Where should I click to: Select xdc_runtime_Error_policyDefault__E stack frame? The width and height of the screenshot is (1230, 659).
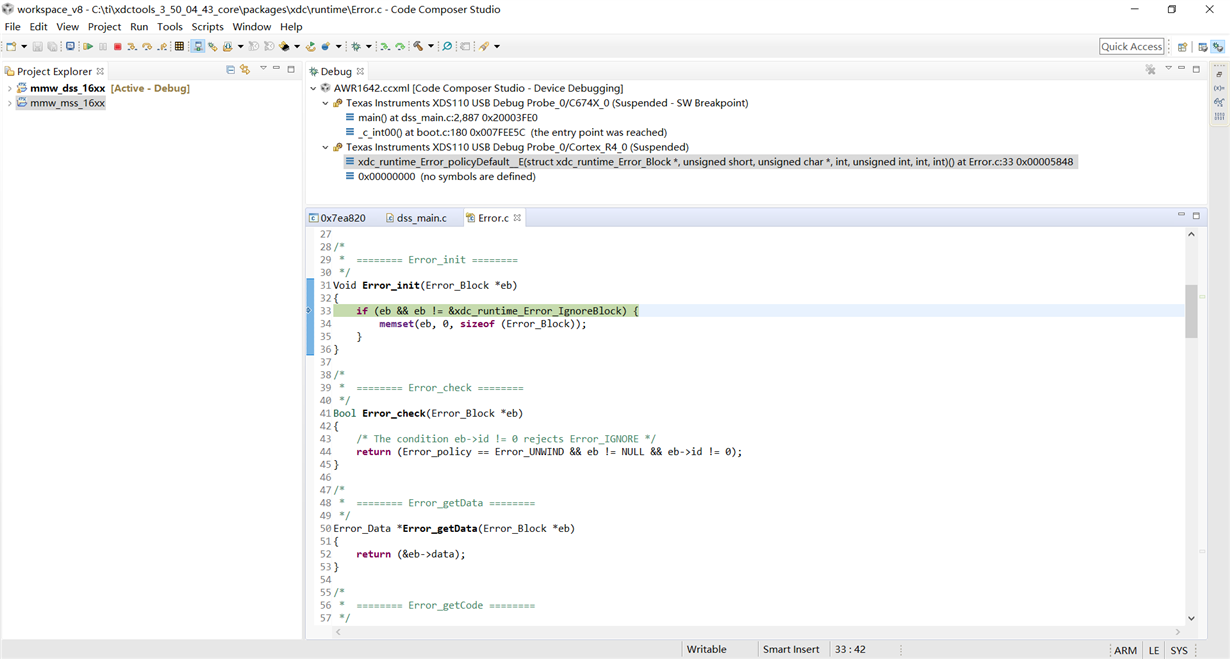click(710, 161)
